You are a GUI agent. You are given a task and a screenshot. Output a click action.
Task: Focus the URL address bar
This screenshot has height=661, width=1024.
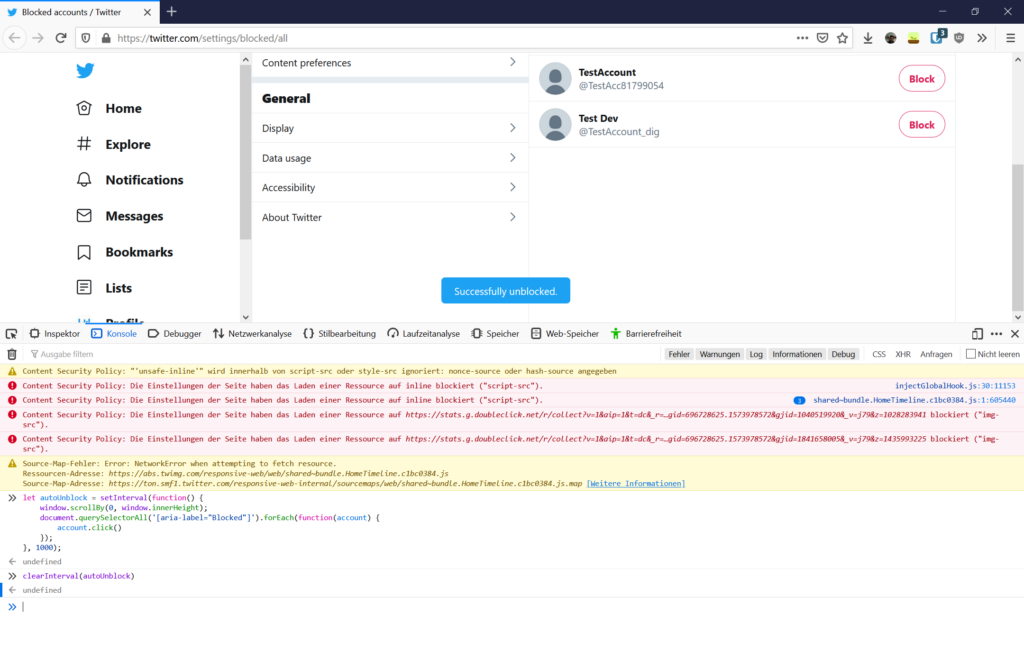pos(451,38)
